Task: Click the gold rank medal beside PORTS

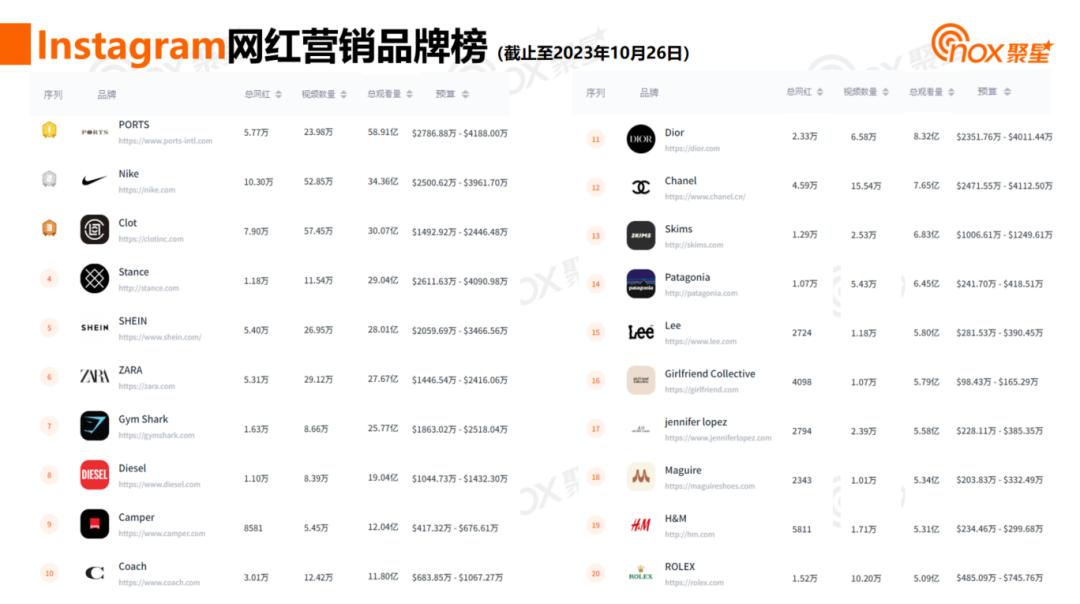Action: point(49,130)
